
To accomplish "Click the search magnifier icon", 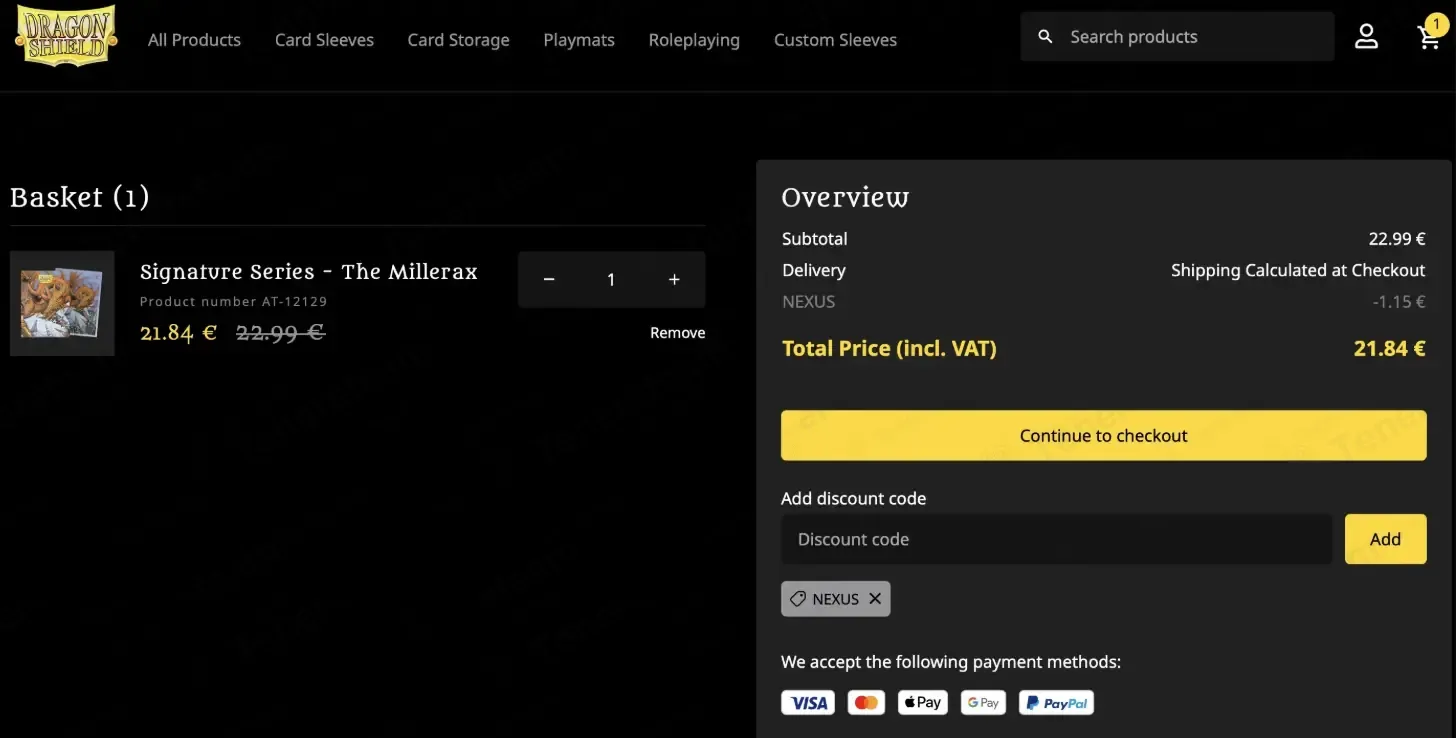I will point(1045,37).
